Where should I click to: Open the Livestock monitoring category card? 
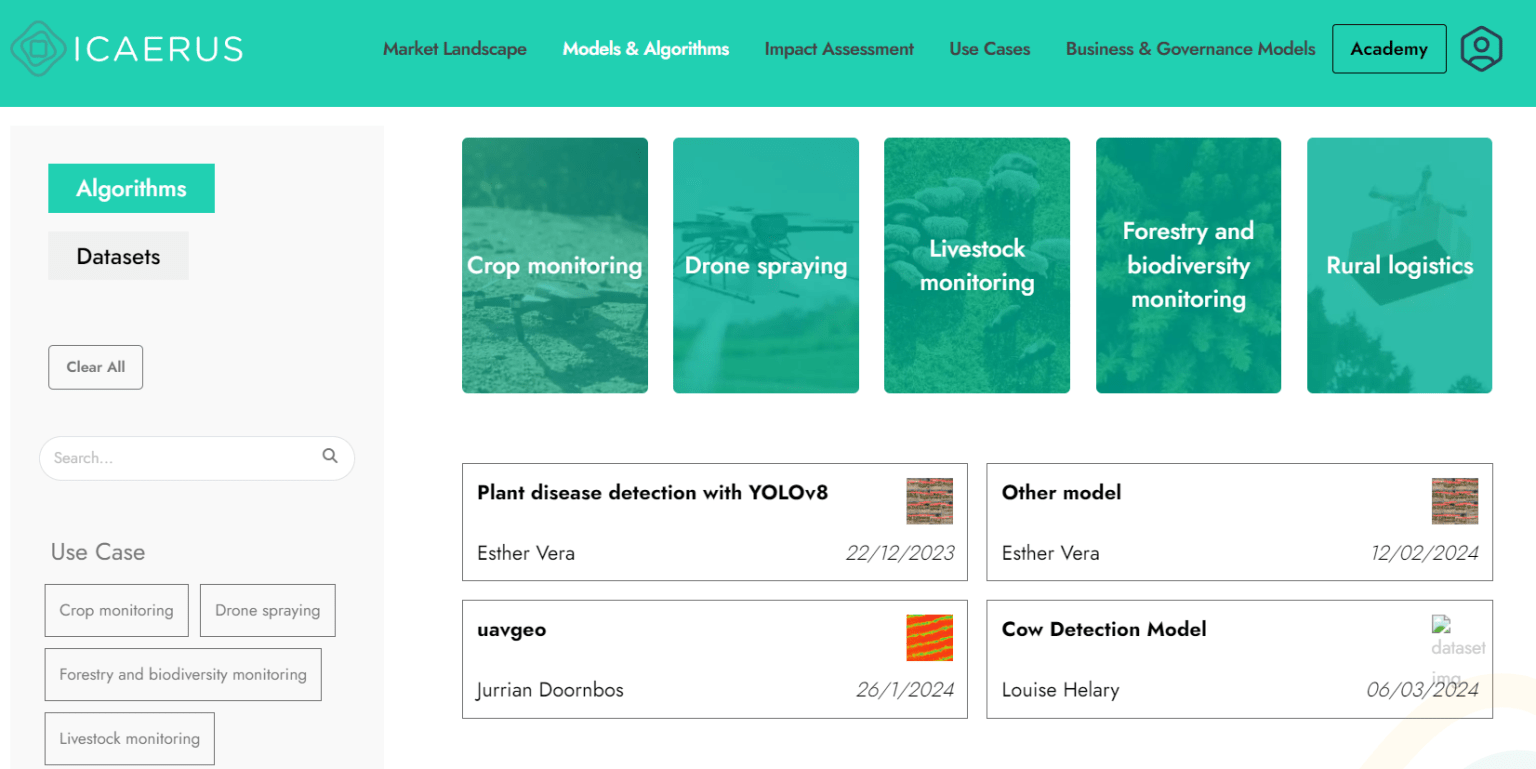point(977,265)
